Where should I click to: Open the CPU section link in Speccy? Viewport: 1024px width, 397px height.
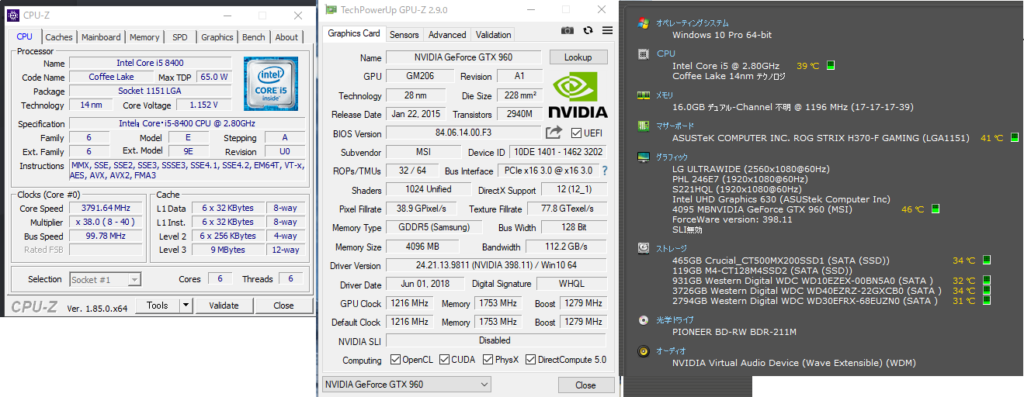click(665, 54)
